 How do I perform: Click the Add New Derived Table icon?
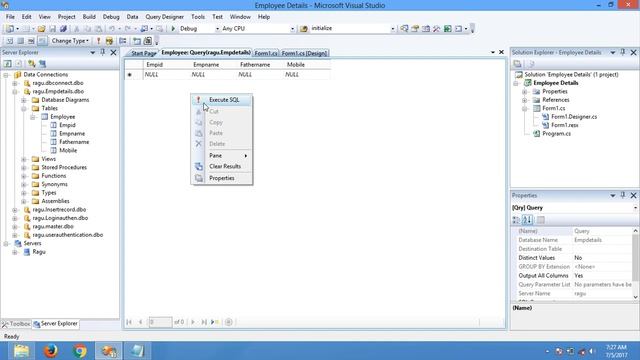point(148,41)
